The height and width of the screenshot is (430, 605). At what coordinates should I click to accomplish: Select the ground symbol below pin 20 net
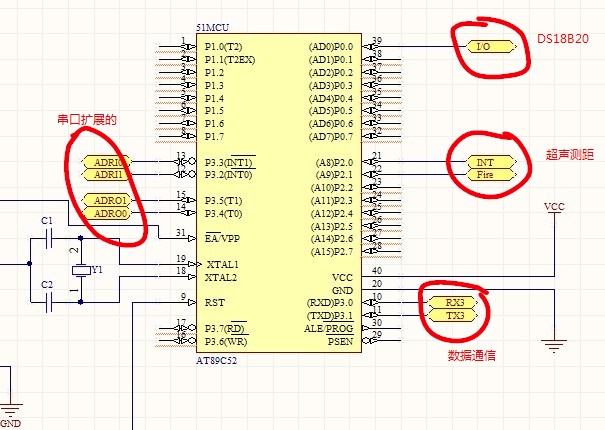[x=554, y=346]
